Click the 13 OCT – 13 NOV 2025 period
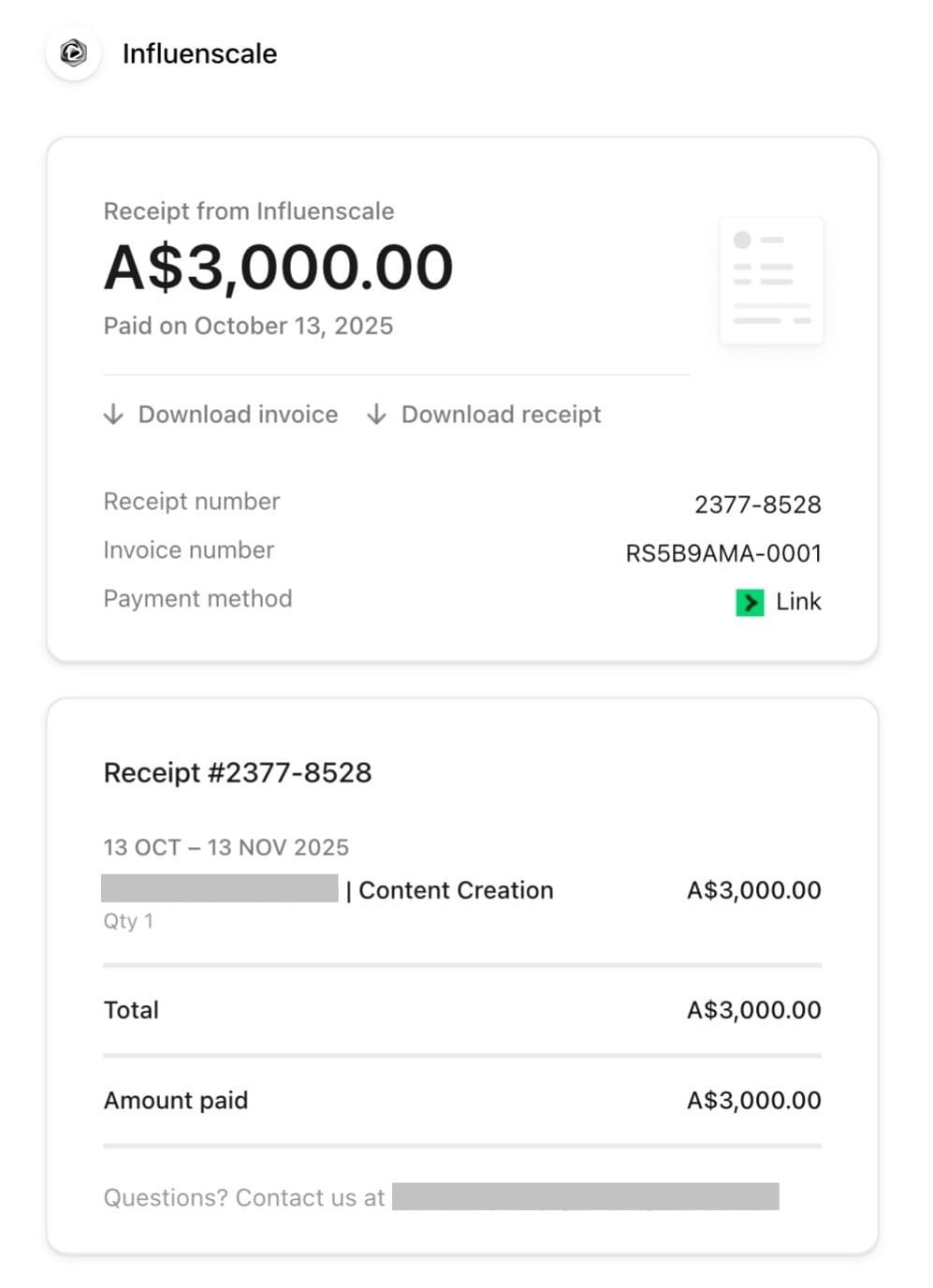The width and height of the screenshot is (933, 1288). (x=226, y=847)
